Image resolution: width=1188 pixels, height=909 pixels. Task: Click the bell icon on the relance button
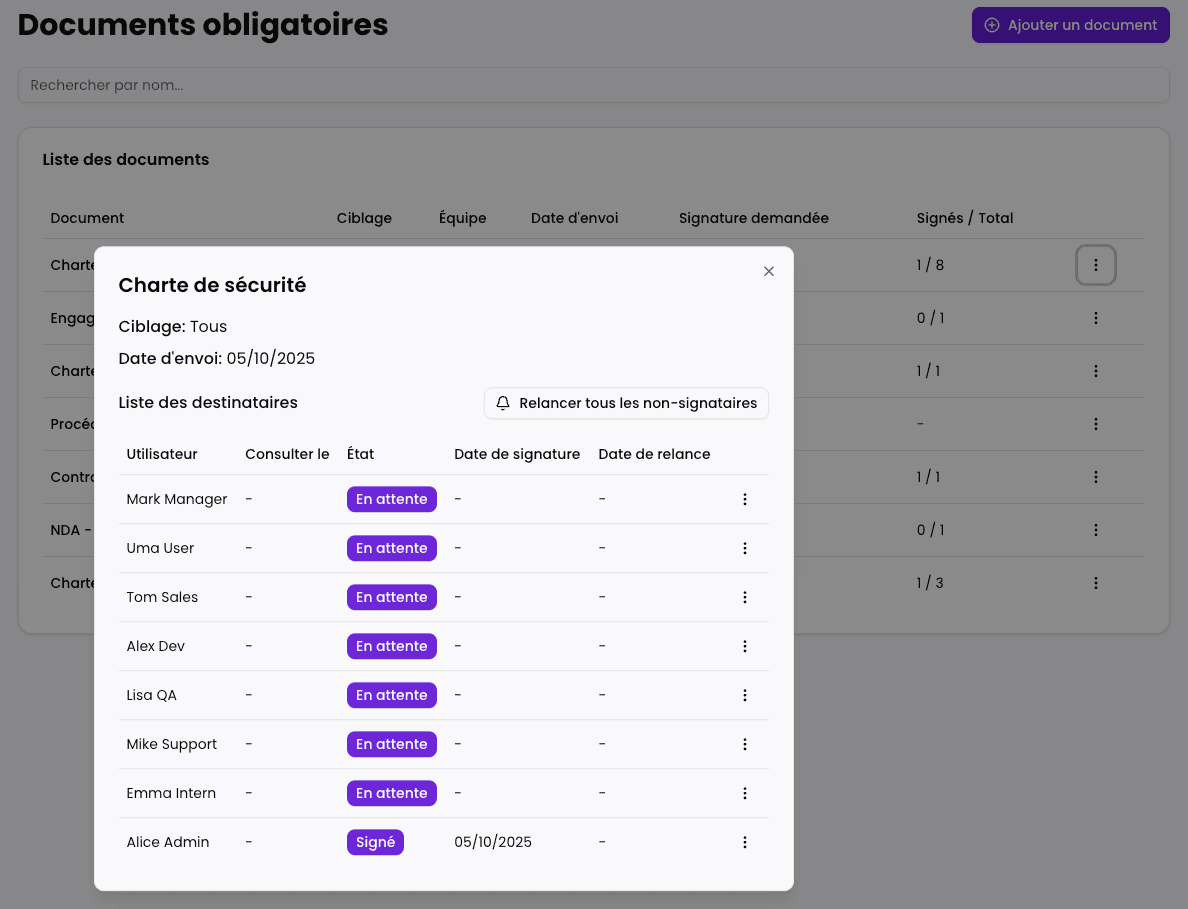(502, 403)
